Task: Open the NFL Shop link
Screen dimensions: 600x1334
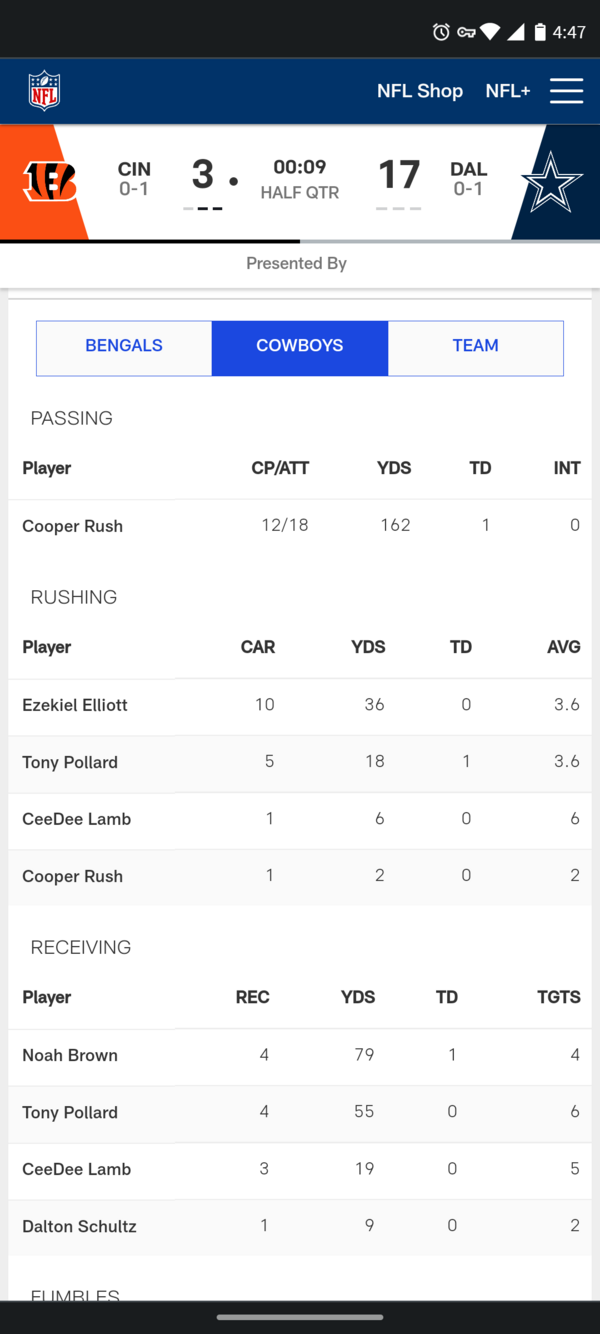Action: [x=420, y=91]
